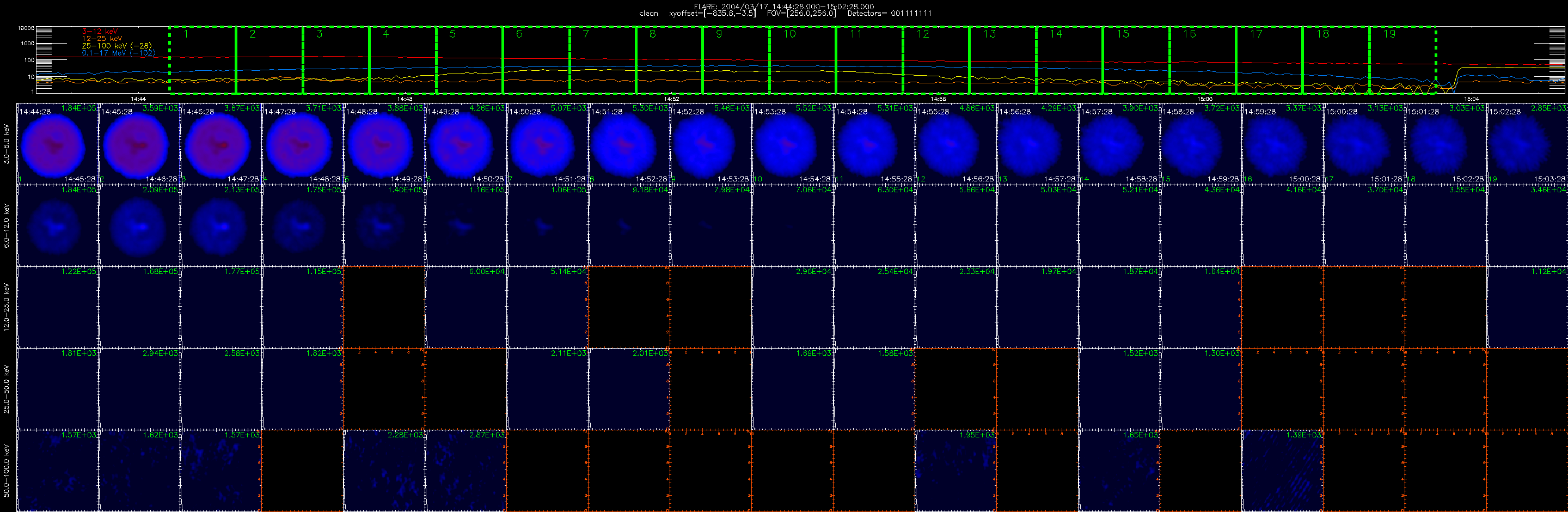Click the 3.0-6.0 keV image starting 14:44:28
Screen dimensions: 1568x512
click(58, 144)
